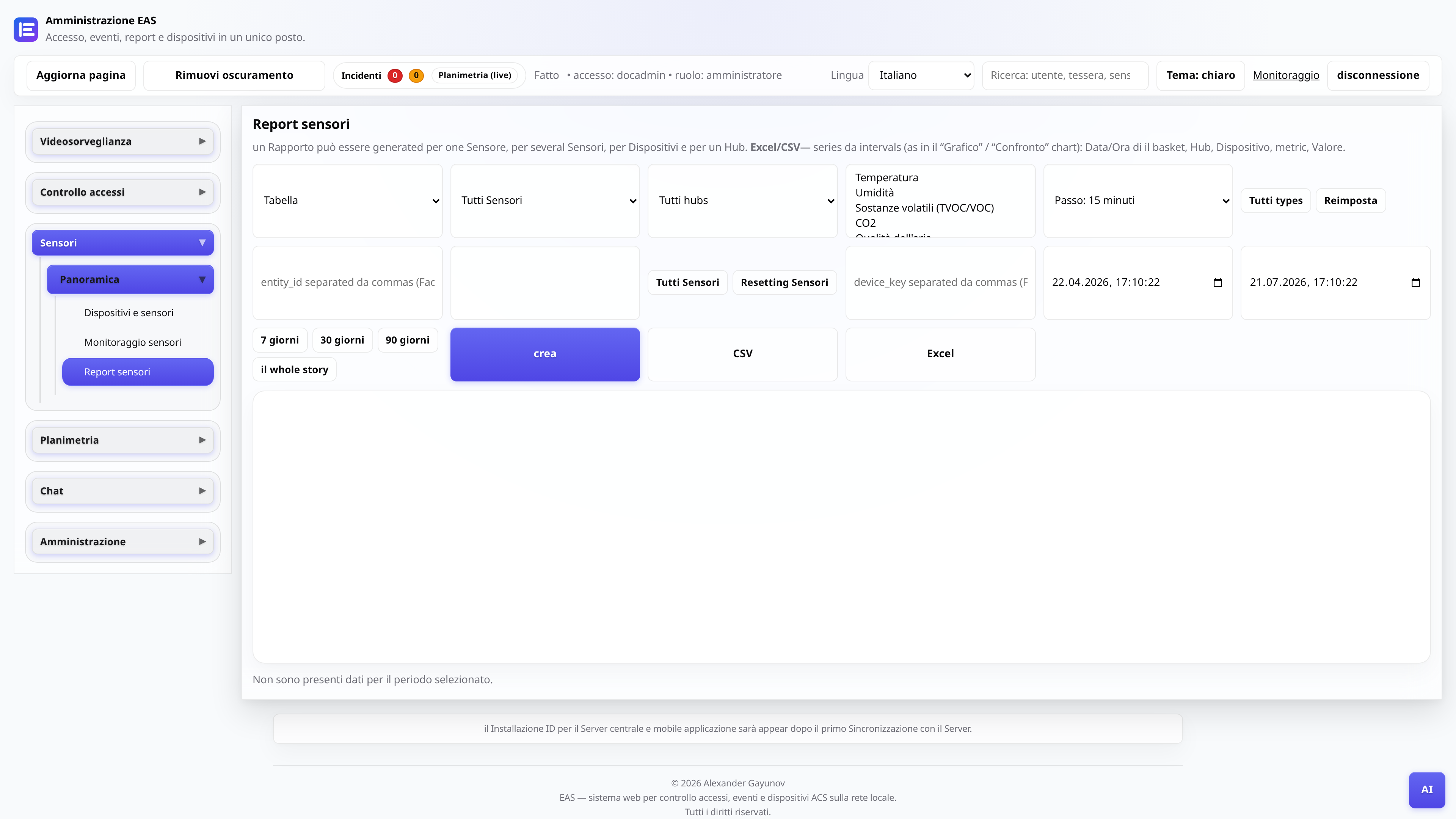Click the EAS logo icon
1456x819 pixels.
click(x=25, y=30)
